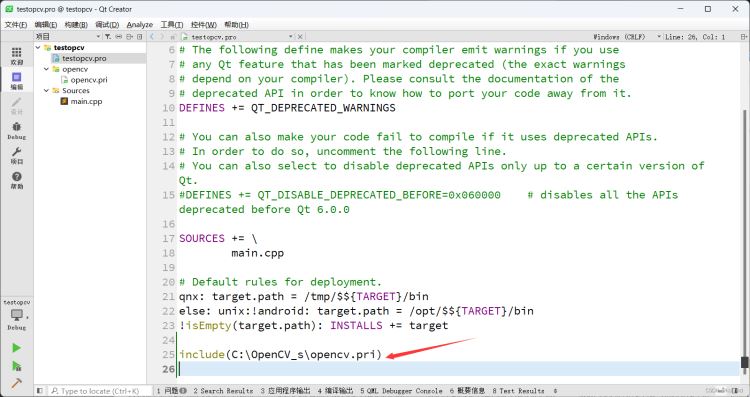Open Help mode question mark icon
Viewport: 750px width, 397px height.
[x=16, y=180]
